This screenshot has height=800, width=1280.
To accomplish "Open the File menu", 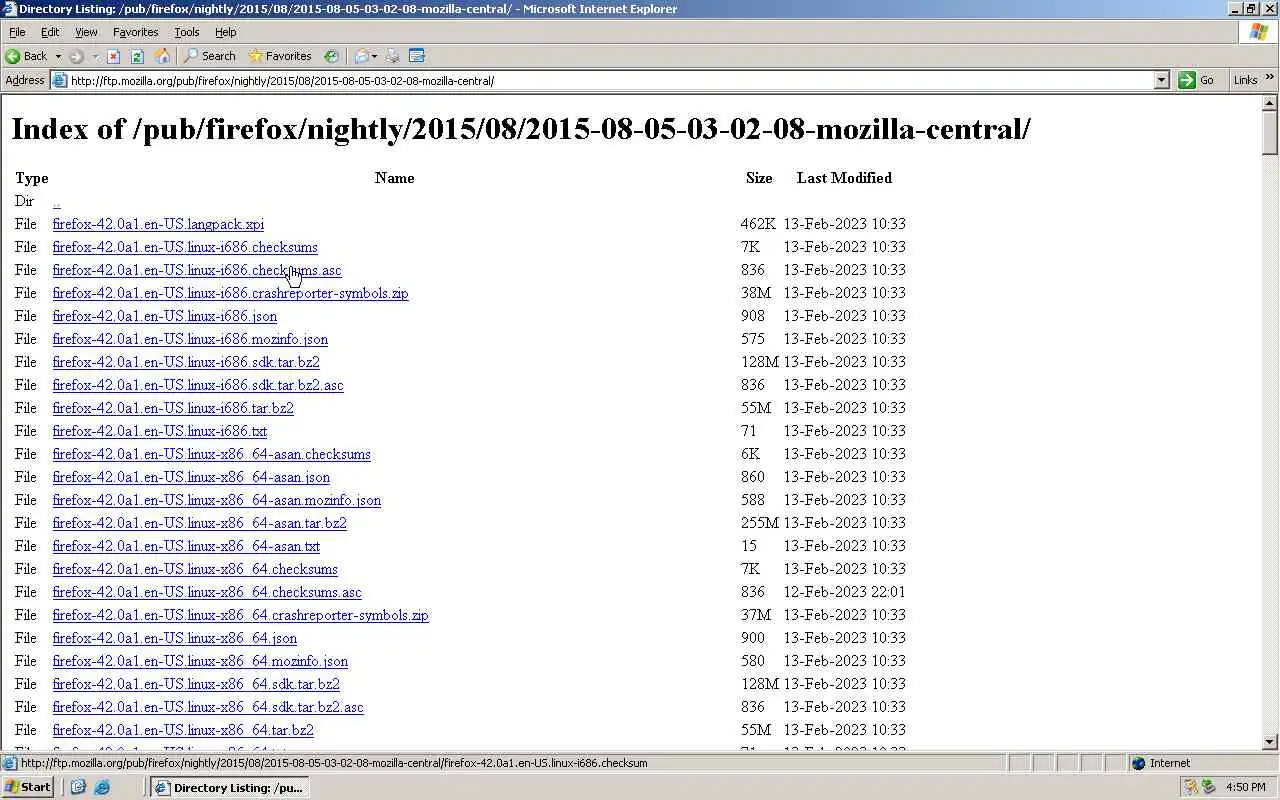I will click(x=17, y=32).
